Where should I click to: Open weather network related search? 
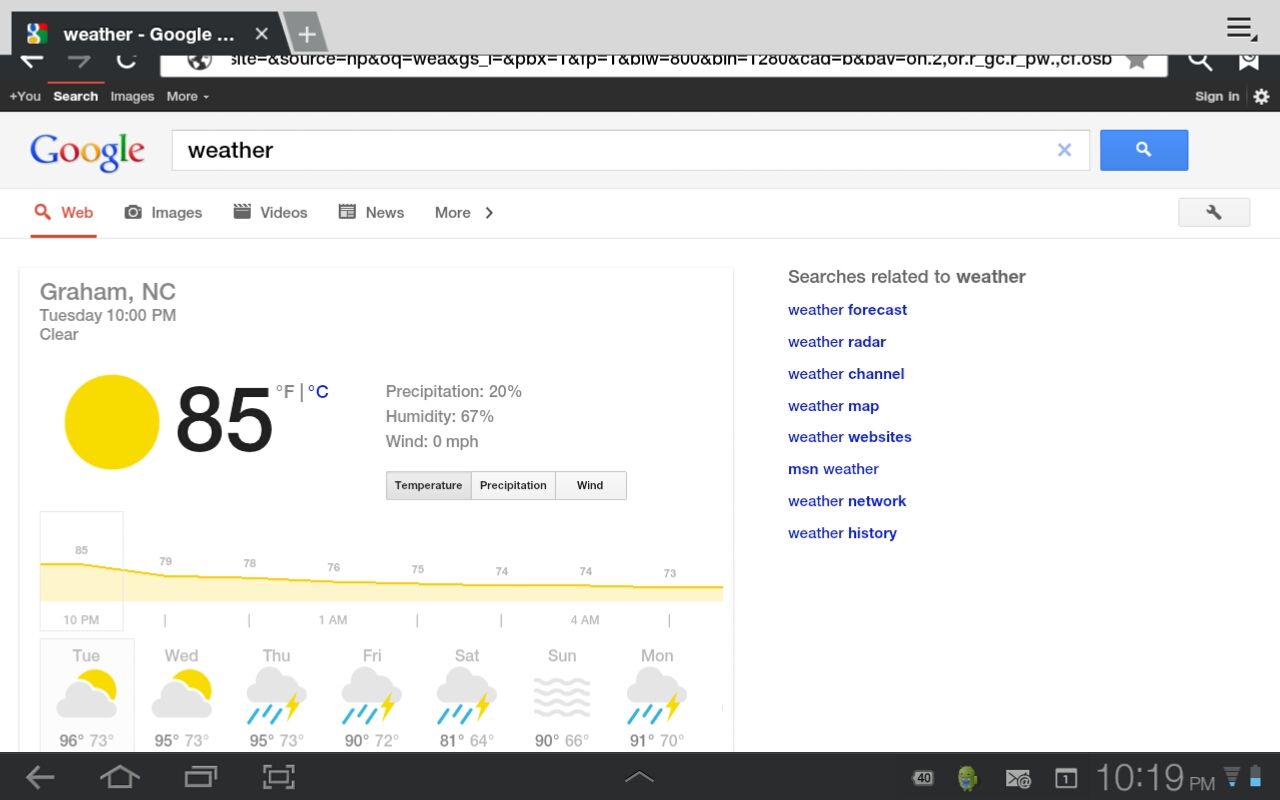click(x=847, y=501)
